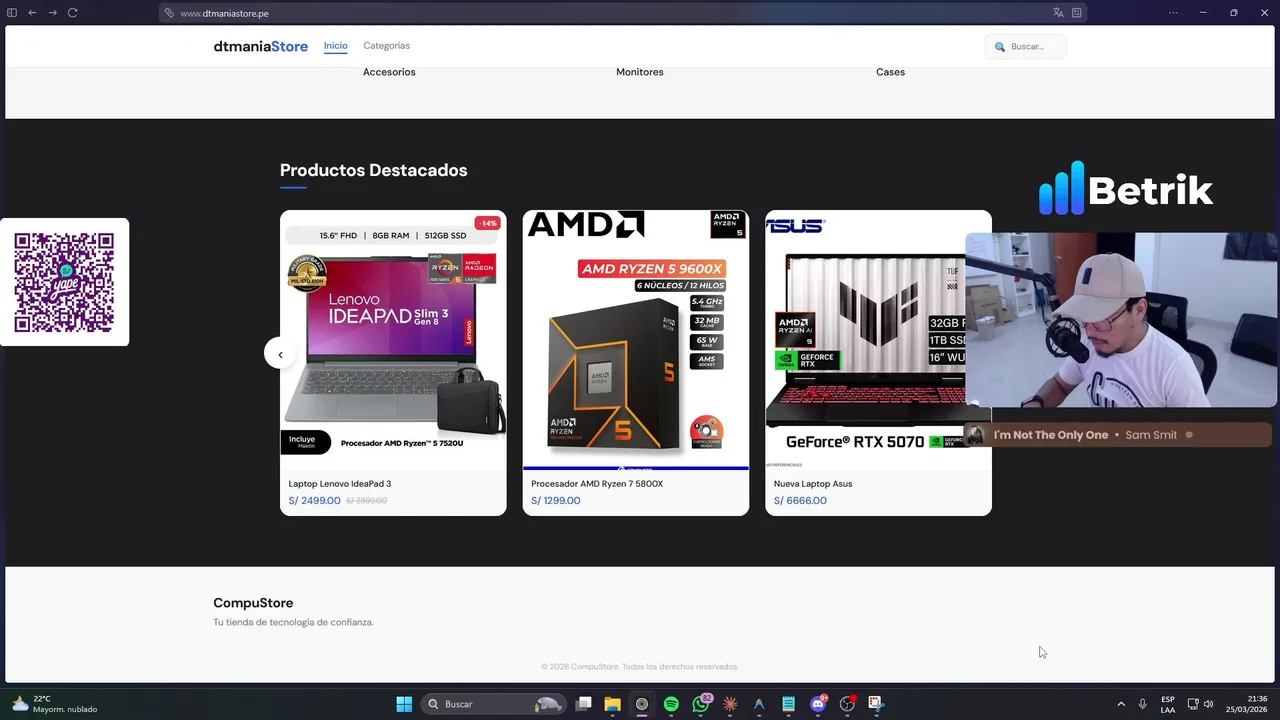The width and height of the screenshot is (1280, 720).
Task: Open the Cases category
Action: (890, 72)
